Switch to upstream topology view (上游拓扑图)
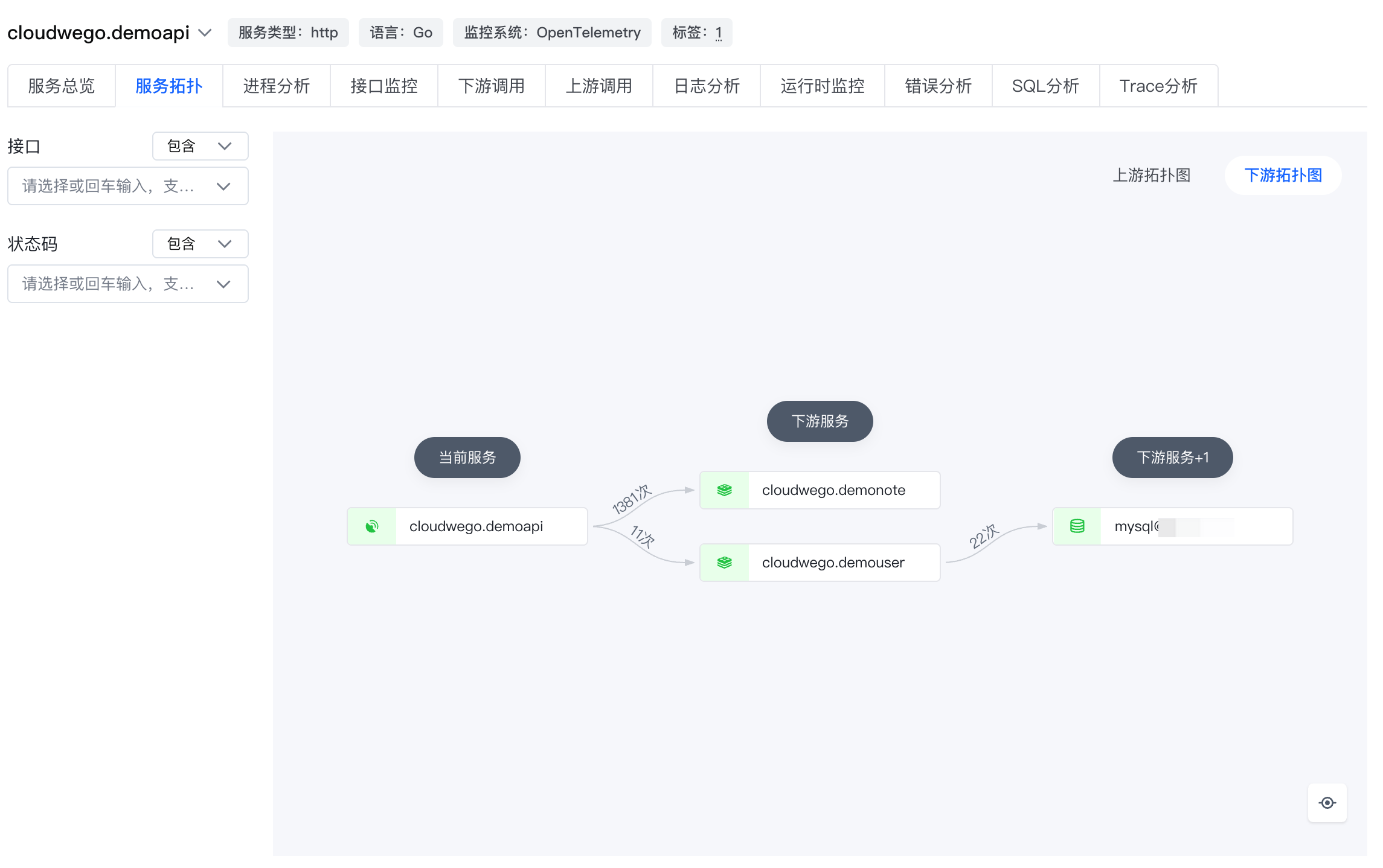This screenshot has width=1383, height=868. 1151,175
